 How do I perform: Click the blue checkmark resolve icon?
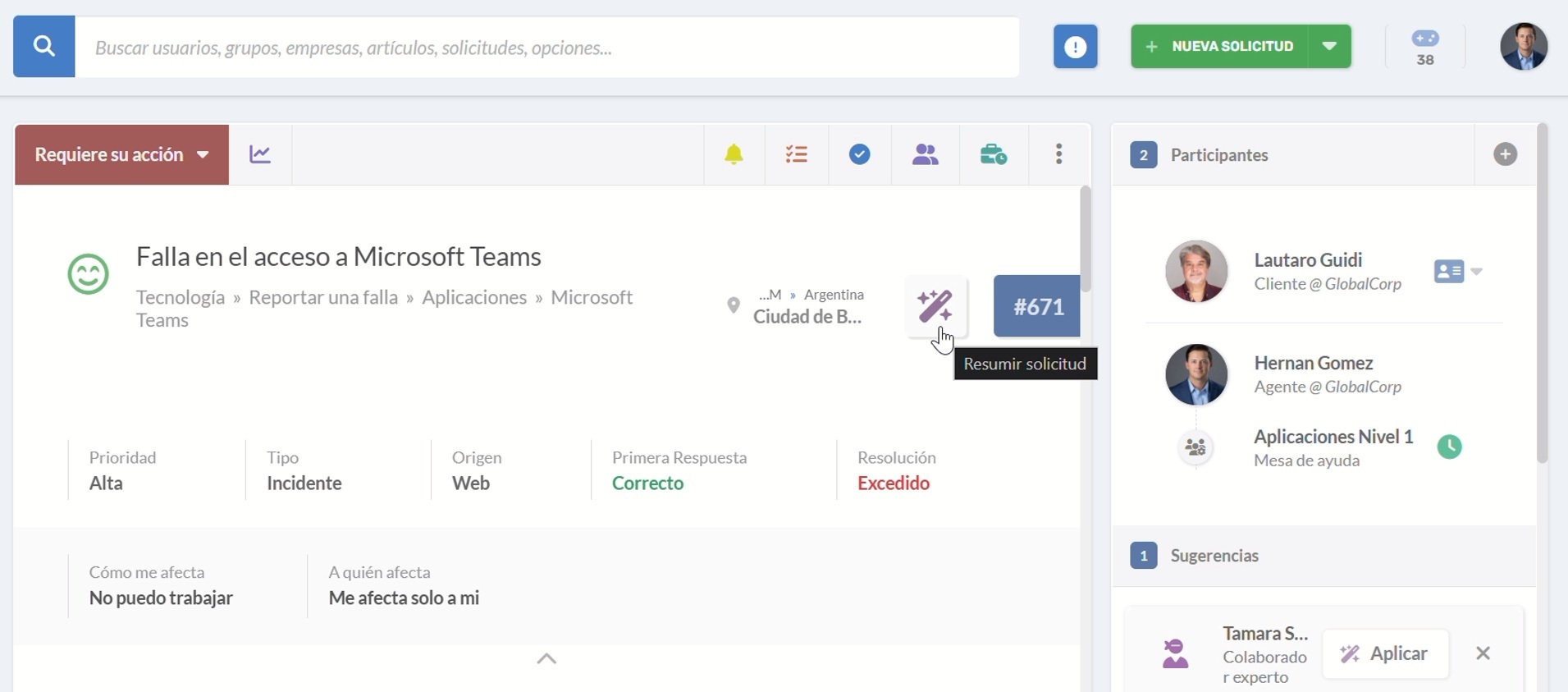pos(859,154)
